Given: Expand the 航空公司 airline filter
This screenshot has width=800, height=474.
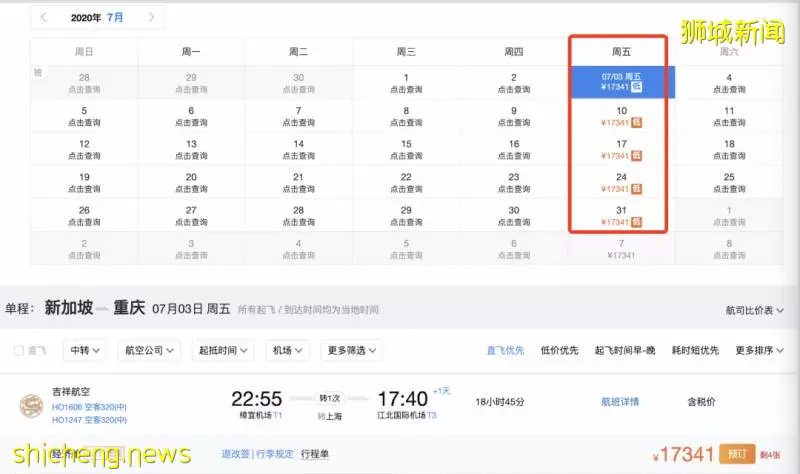Looking at the screenshot, I should click(149, 351).
